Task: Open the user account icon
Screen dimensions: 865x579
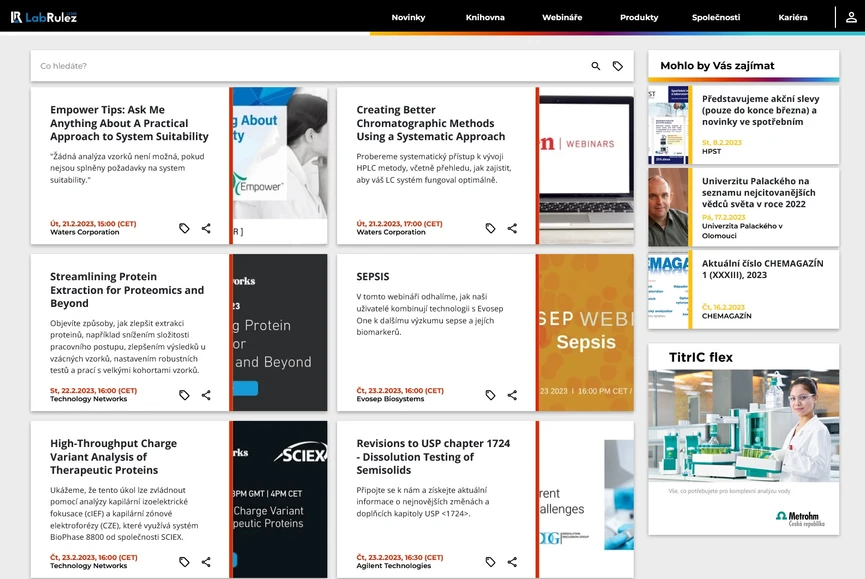Action: [851, 17]
